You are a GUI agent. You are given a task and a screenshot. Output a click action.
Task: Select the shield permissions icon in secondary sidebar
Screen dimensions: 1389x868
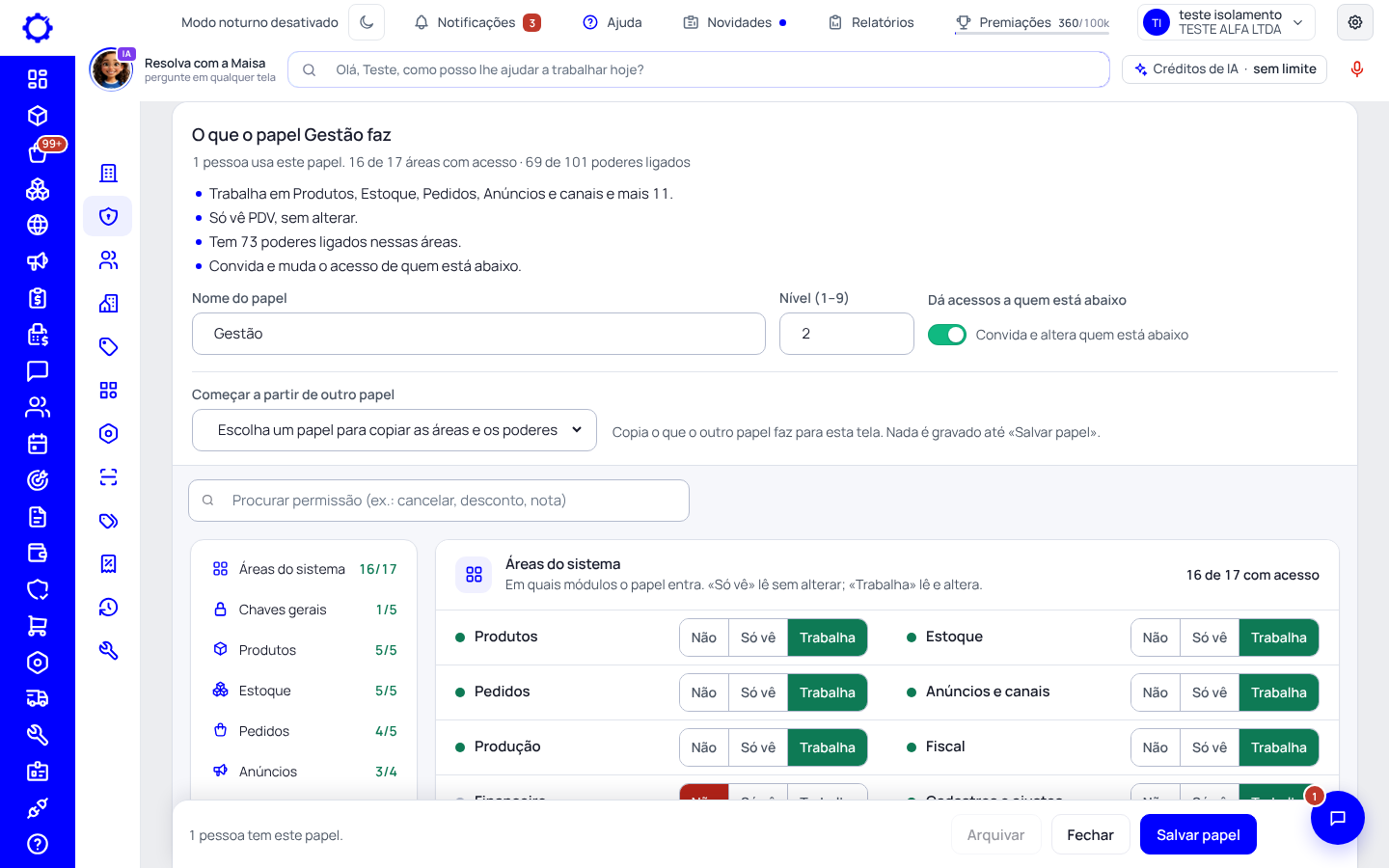pyautogui.click(x=108, y=216)
